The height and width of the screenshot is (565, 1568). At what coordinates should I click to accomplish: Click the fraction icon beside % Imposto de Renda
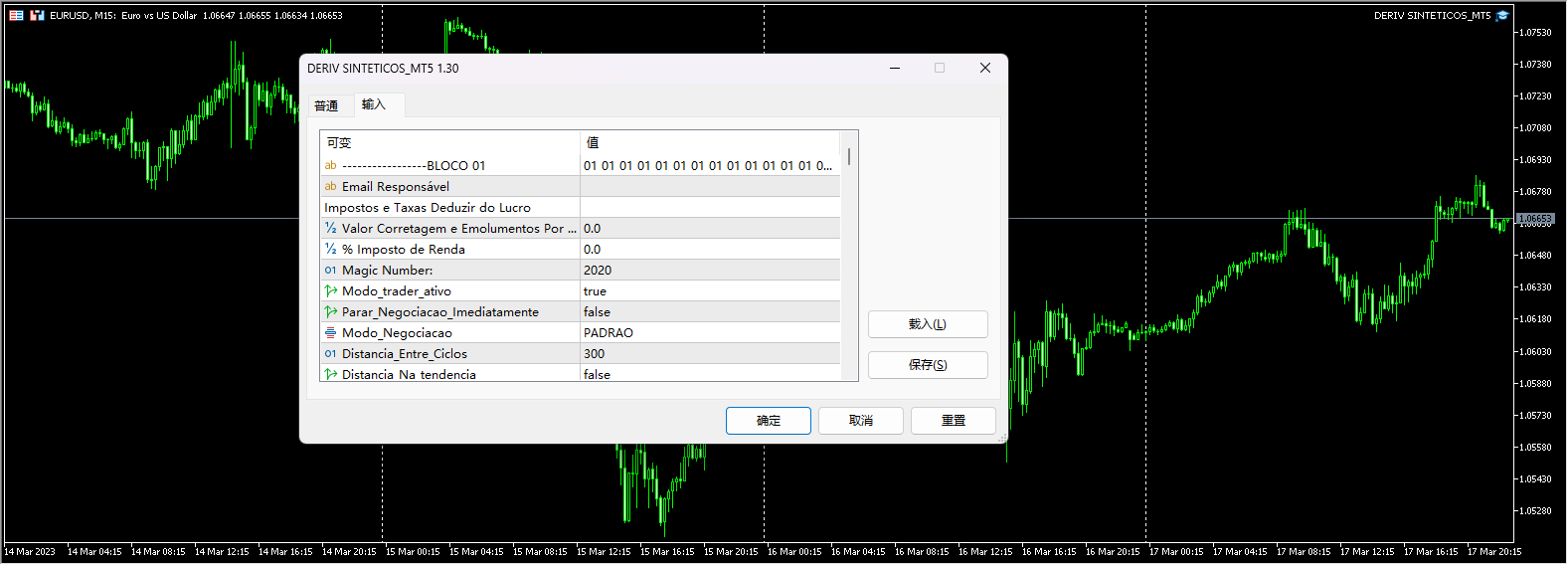(x=330, y=250)
